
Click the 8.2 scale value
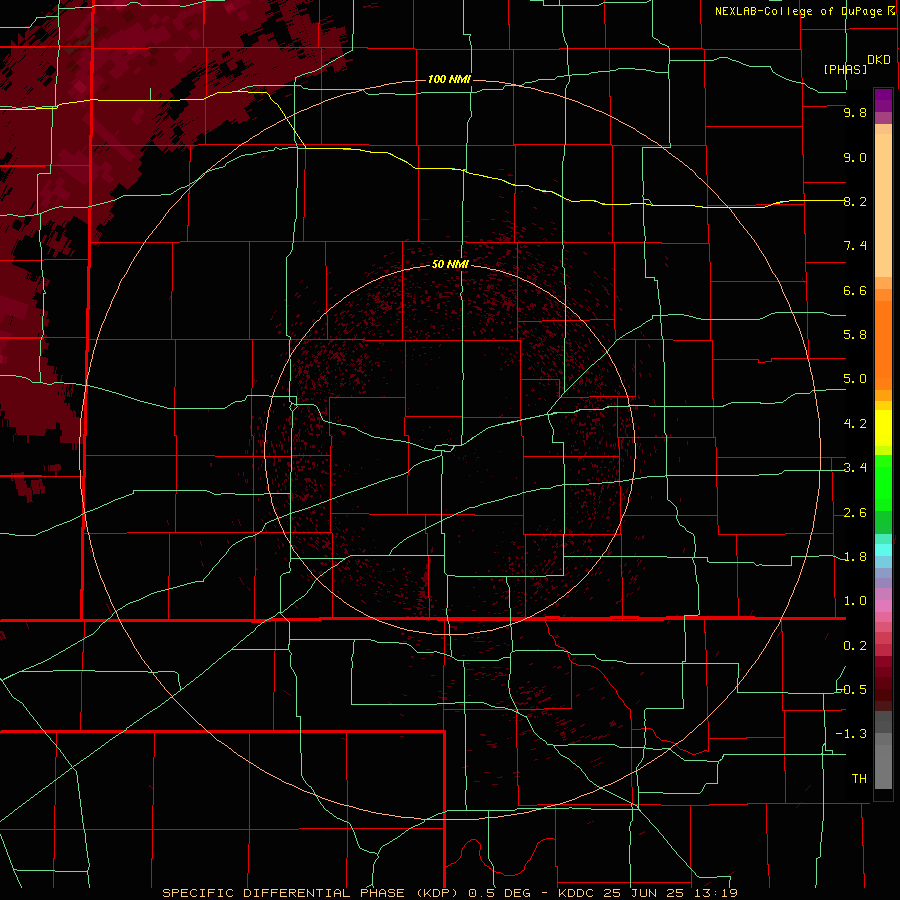(x=855, y=201)
